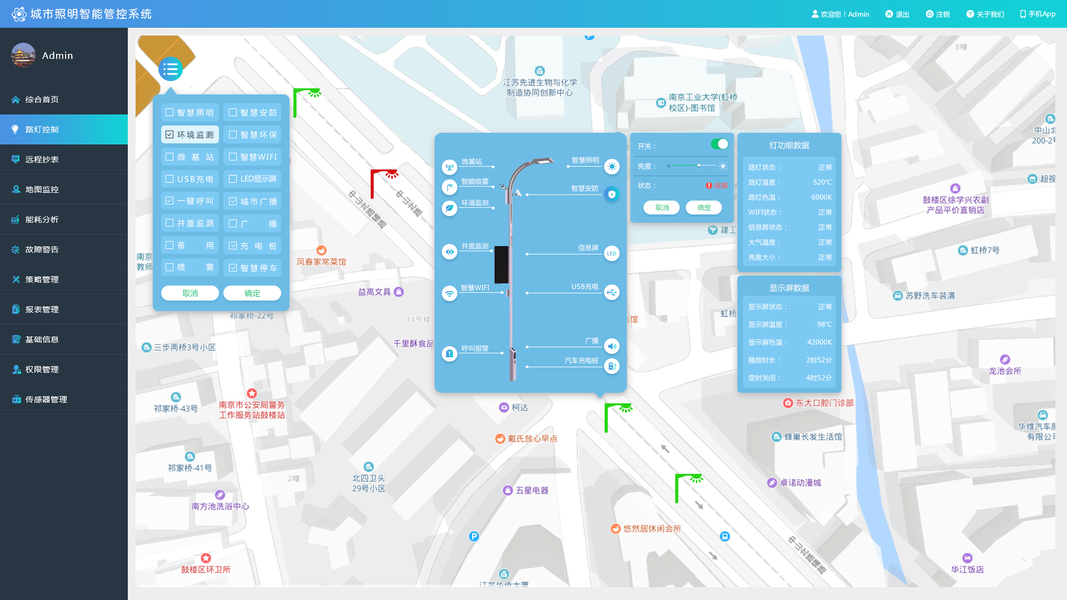Open 报表管理 in the sidebar
1067x600 pixels.
(x=64, y=309)
